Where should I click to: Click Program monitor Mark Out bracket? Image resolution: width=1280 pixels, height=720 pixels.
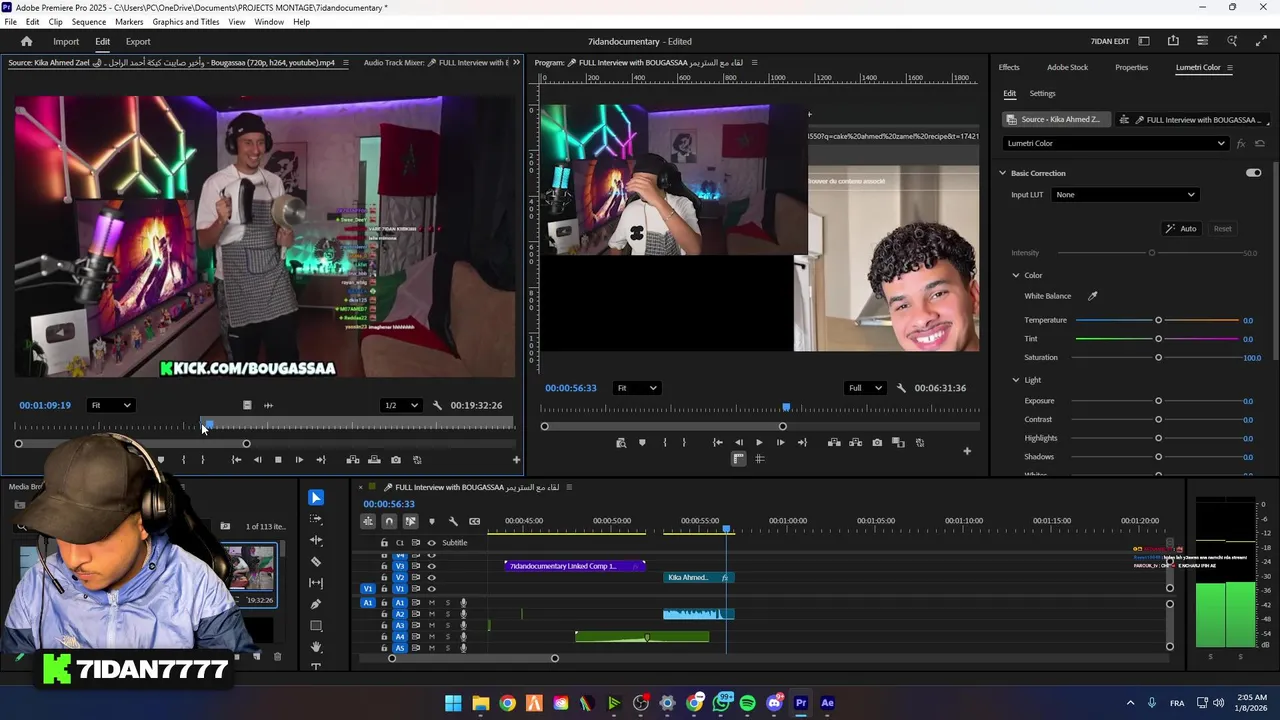[684, 442]
